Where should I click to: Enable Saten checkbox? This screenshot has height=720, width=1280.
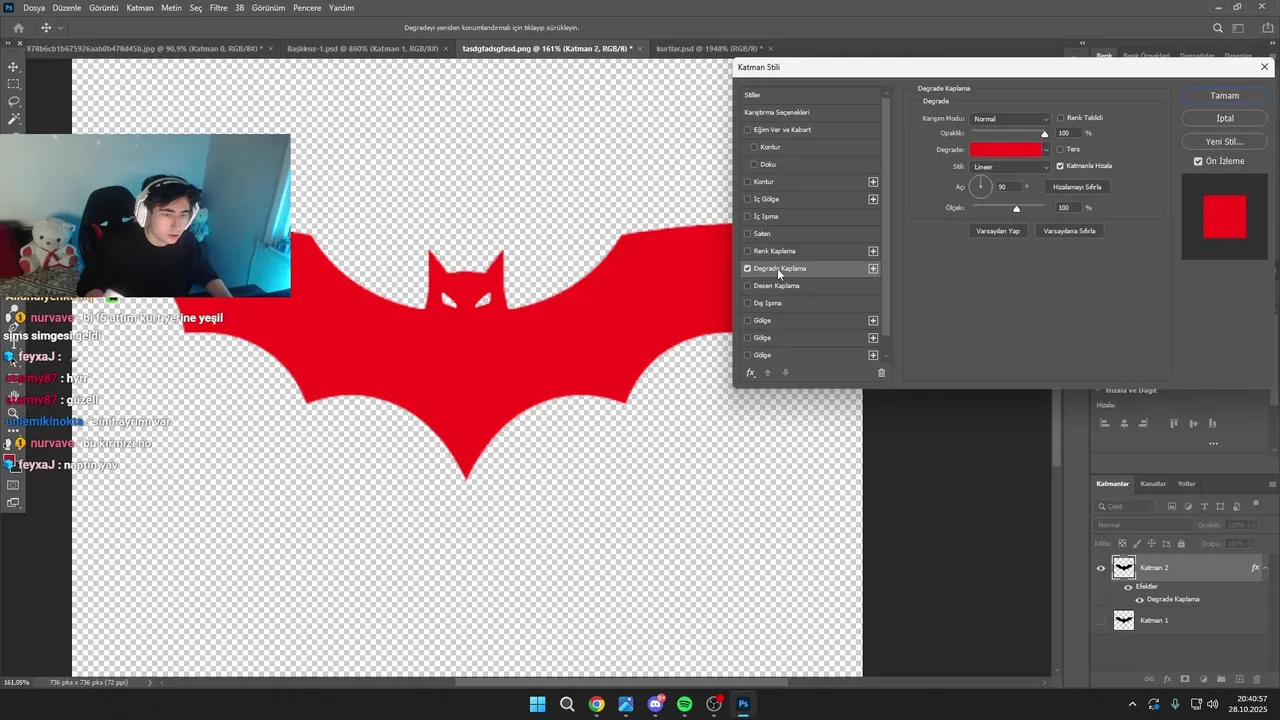pos(747,234)
